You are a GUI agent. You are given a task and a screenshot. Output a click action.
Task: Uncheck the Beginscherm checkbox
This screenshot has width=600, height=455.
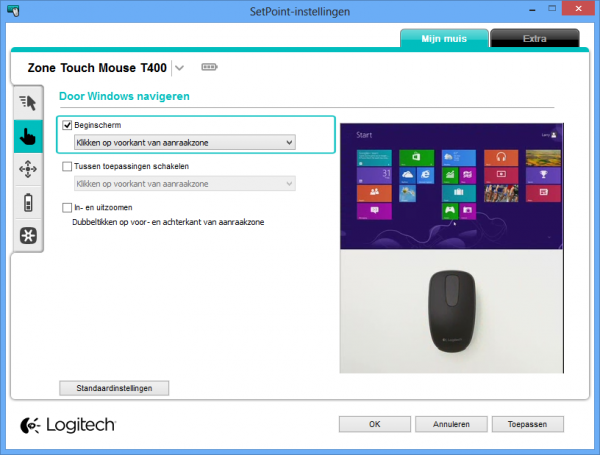67,125
